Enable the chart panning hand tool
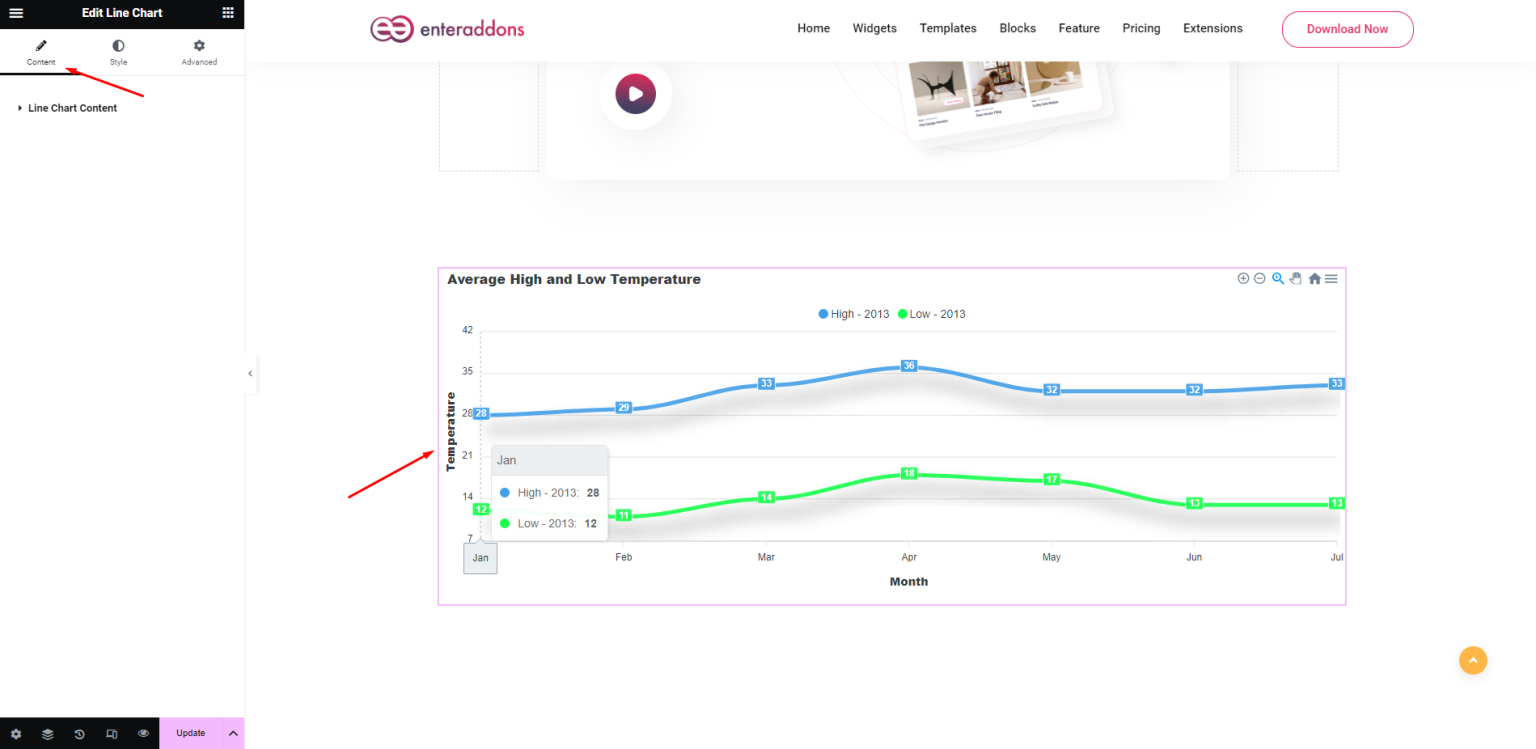This screenshot has width=1536, height=749. pos(1295,278)
